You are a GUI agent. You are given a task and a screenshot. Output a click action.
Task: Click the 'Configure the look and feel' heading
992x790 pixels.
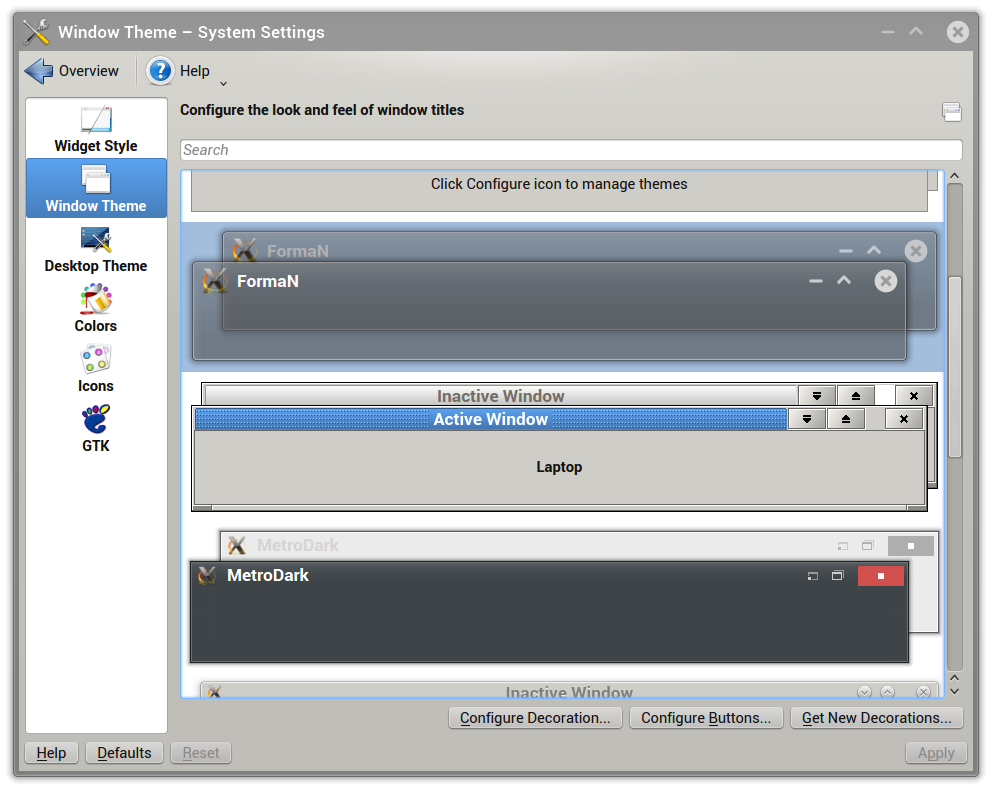click(322, 110)
